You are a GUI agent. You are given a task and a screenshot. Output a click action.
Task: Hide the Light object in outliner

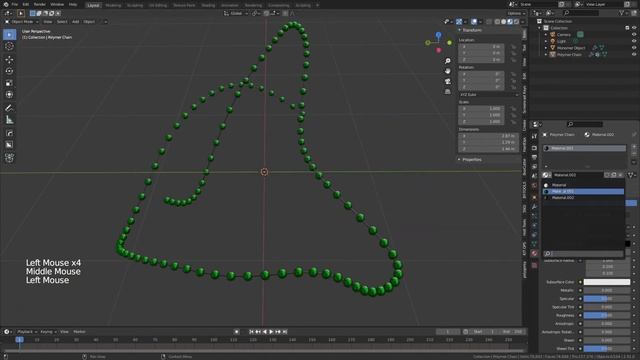[634, 41]
